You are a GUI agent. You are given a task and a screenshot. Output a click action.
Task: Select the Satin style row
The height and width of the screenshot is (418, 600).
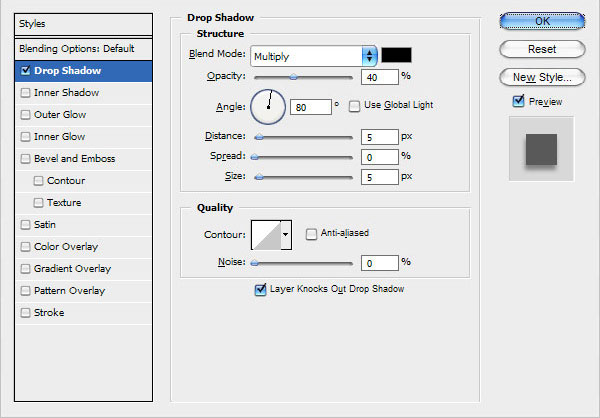click(83, 225)
